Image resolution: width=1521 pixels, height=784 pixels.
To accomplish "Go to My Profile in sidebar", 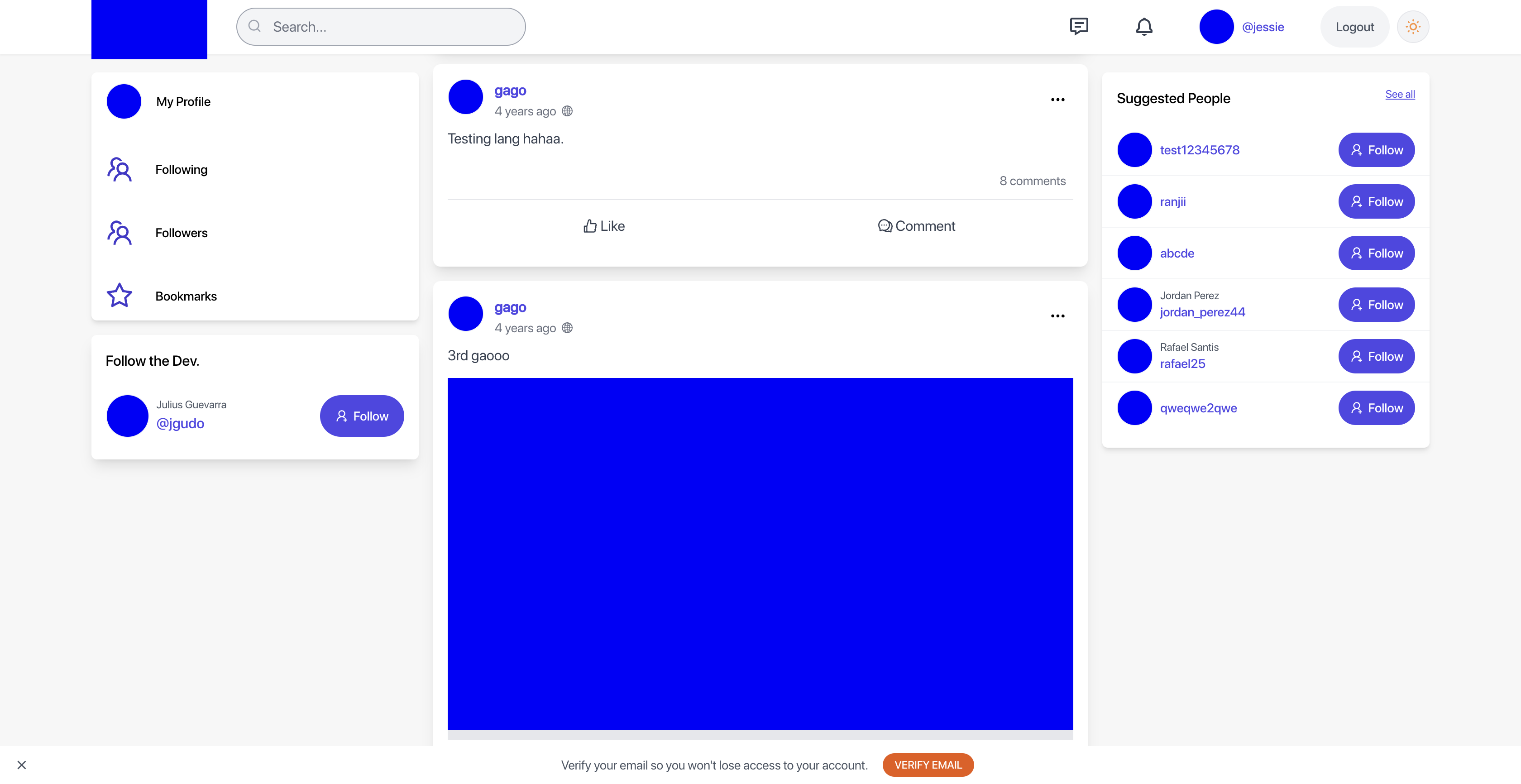I will pos(183,101).
